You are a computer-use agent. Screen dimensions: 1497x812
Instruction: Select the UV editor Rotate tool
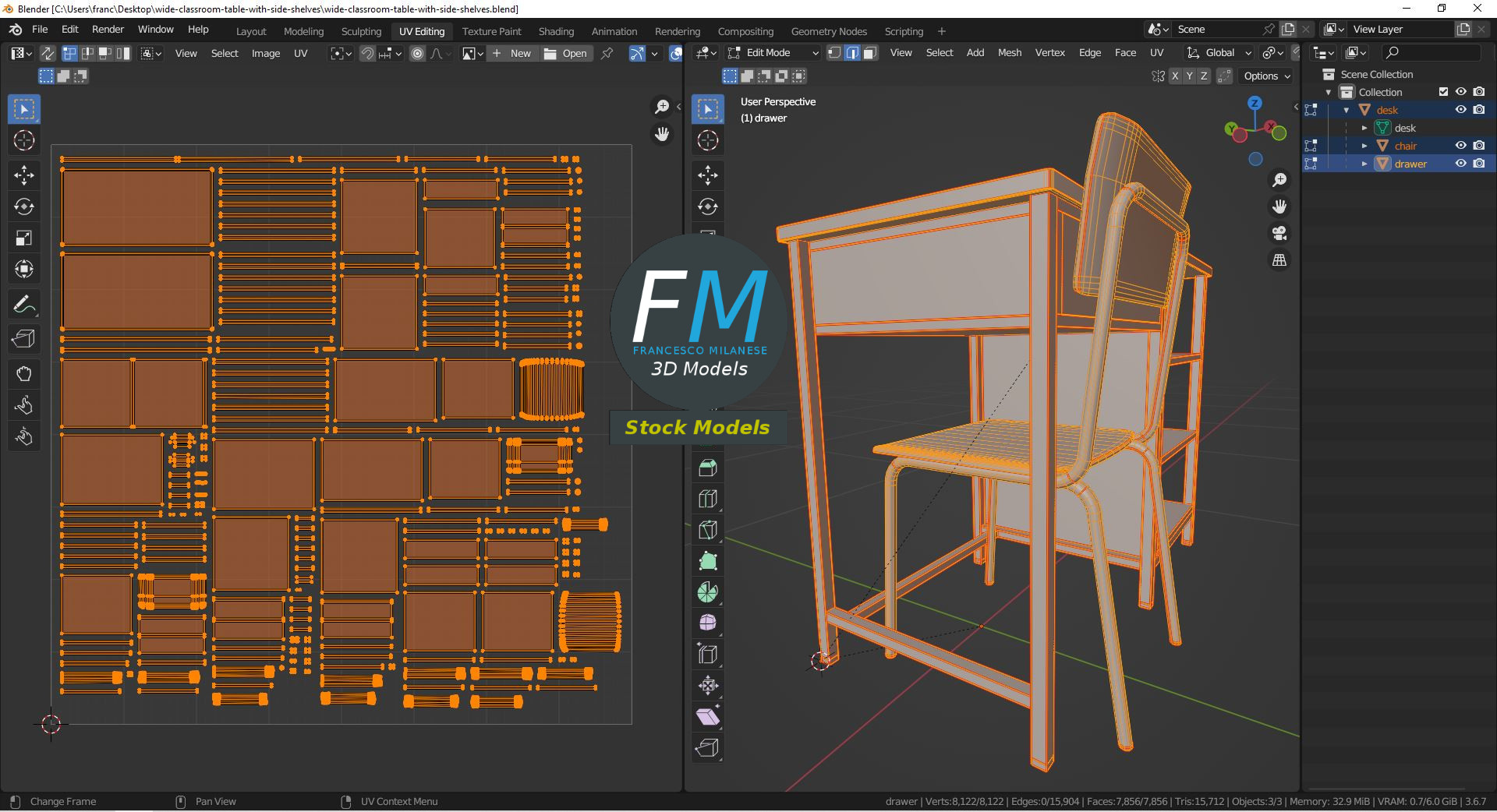(x=24, y=207)
